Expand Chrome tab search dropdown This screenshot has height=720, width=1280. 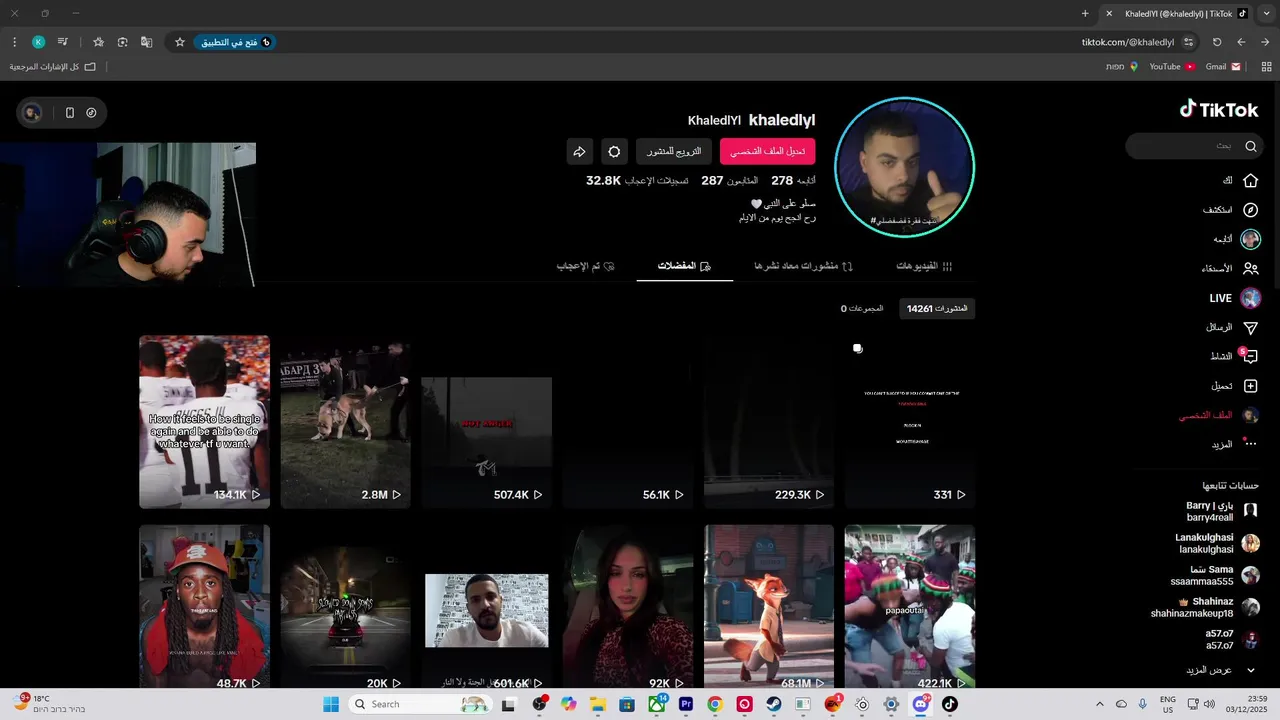pos(1265,14)
